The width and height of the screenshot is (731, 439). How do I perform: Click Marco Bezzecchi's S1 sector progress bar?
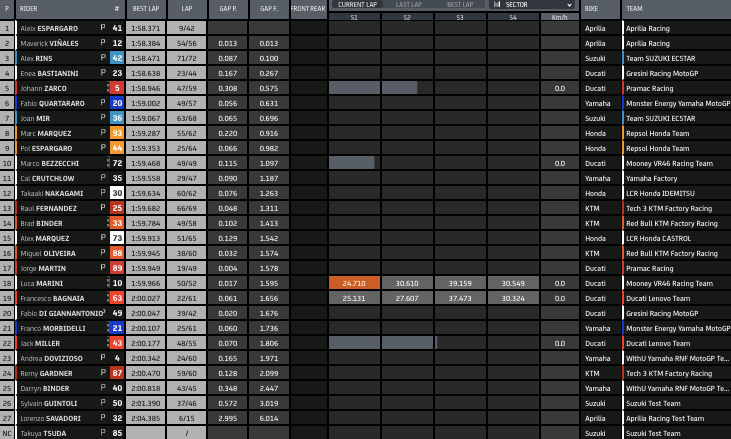click(352, 163)
